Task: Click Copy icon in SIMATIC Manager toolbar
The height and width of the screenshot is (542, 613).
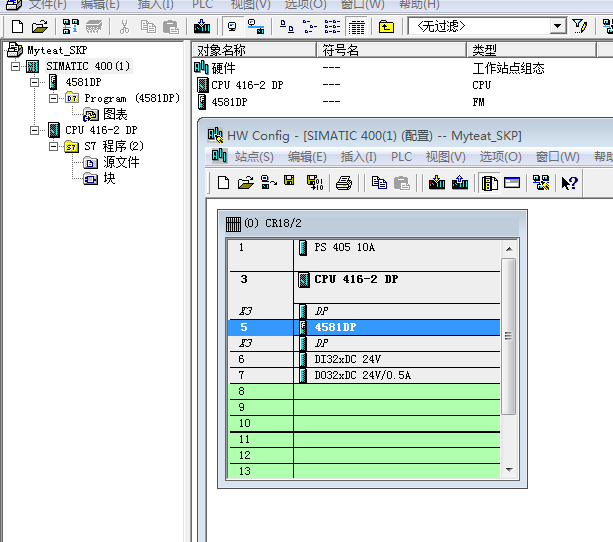Action: click(148, 27)
